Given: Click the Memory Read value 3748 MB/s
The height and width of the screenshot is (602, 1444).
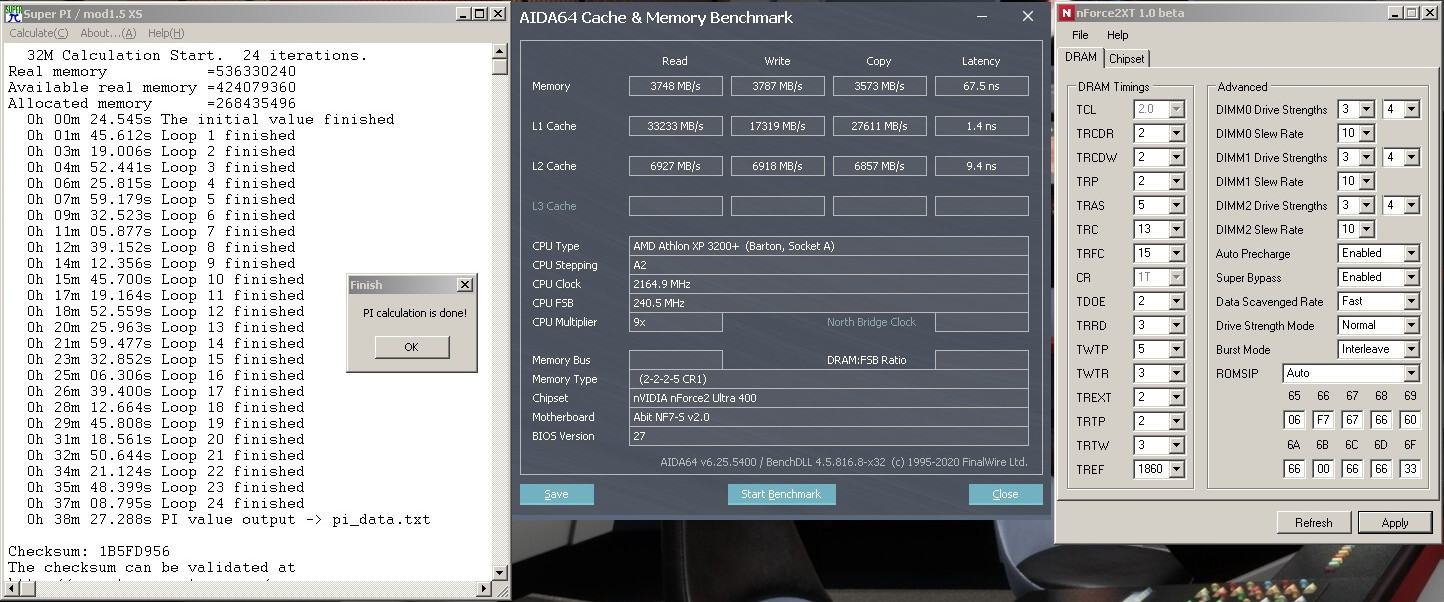Looking at the screenshot, I should [676, 86].
